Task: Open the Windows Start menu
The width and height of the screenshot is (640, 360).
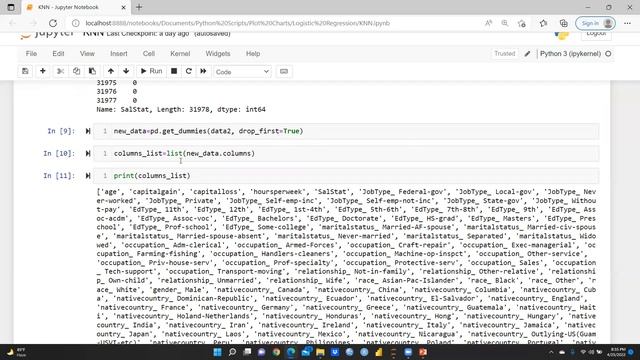Action: pyautogui.click(x=218, y=352)
